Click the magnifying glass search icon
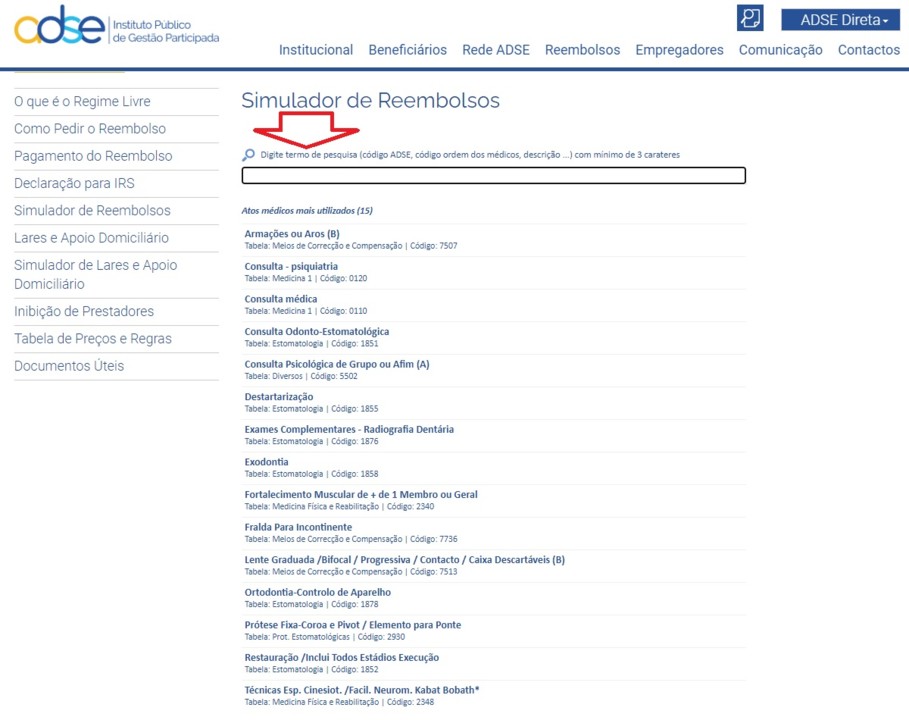Screen dimensions: 909x720 coord(249,155)
